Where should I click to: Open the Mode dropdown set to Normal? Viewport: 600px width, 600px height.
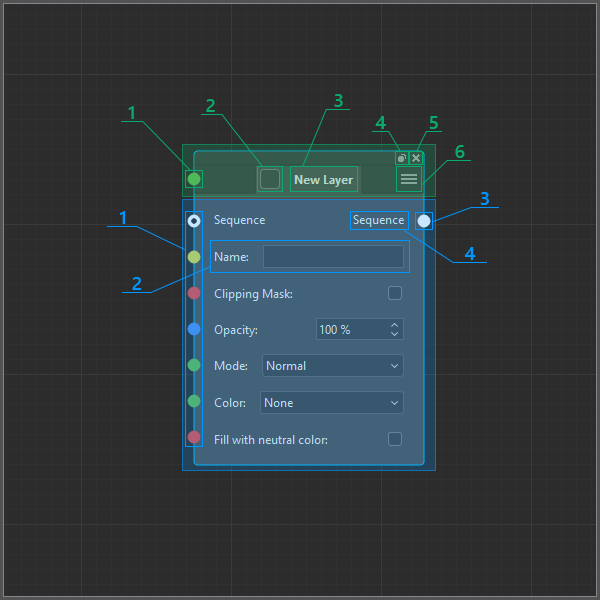[332, 366]
